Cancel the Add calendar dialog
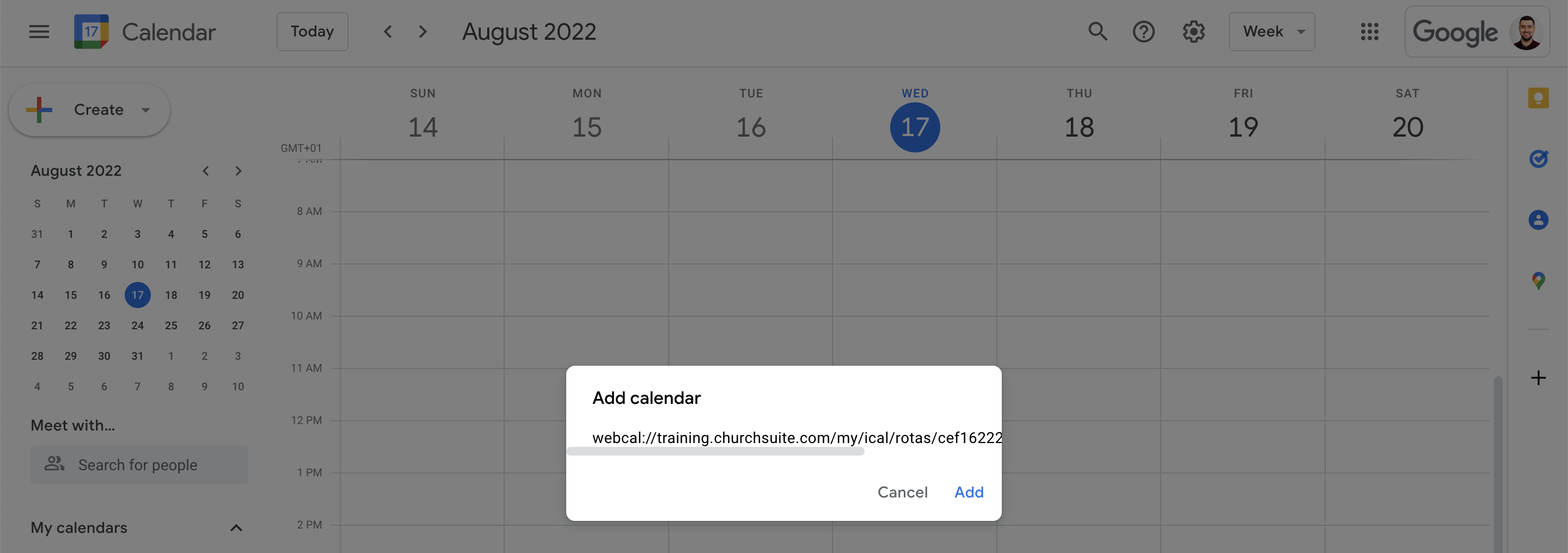 coord(903,491)
